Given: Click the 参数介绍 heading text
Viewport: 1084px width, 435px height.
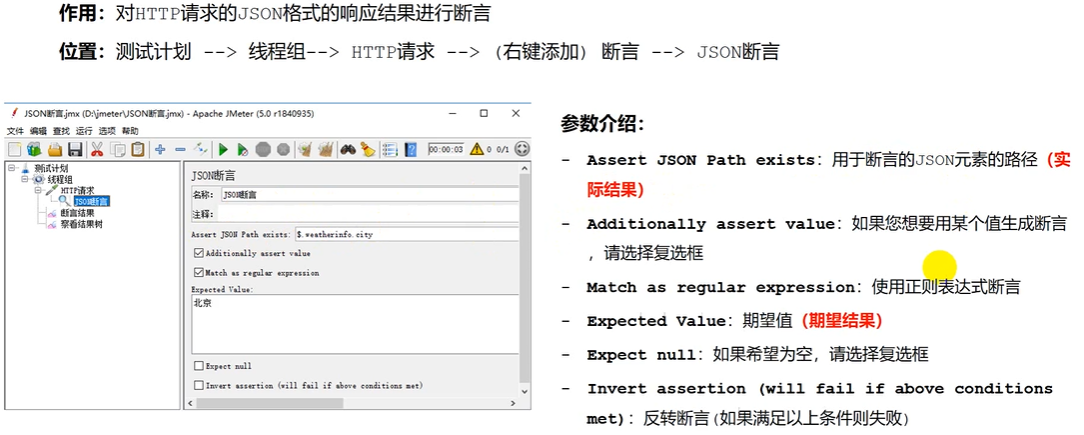Looking at the screenshot, I should pyautogui.click(x=602, y=124).
